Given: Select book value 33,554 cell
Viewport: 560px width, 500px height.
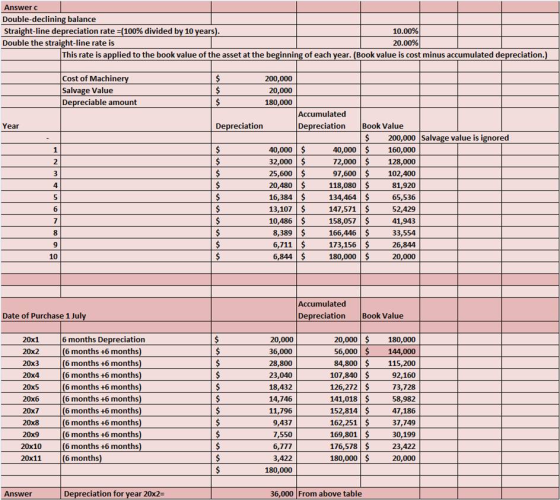Looking at the screenshot, I should pyautogui.click(x=390, y=232).
